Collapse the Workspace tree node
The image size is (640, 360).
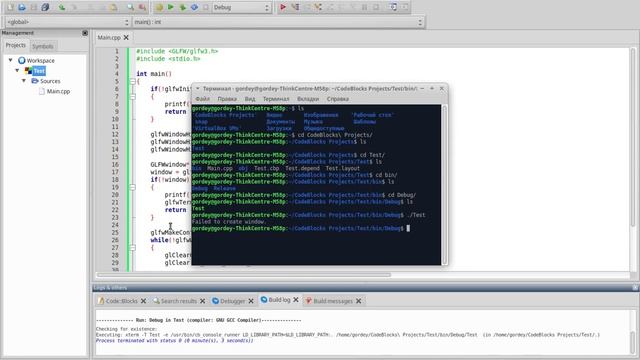(x=11, y=60)
